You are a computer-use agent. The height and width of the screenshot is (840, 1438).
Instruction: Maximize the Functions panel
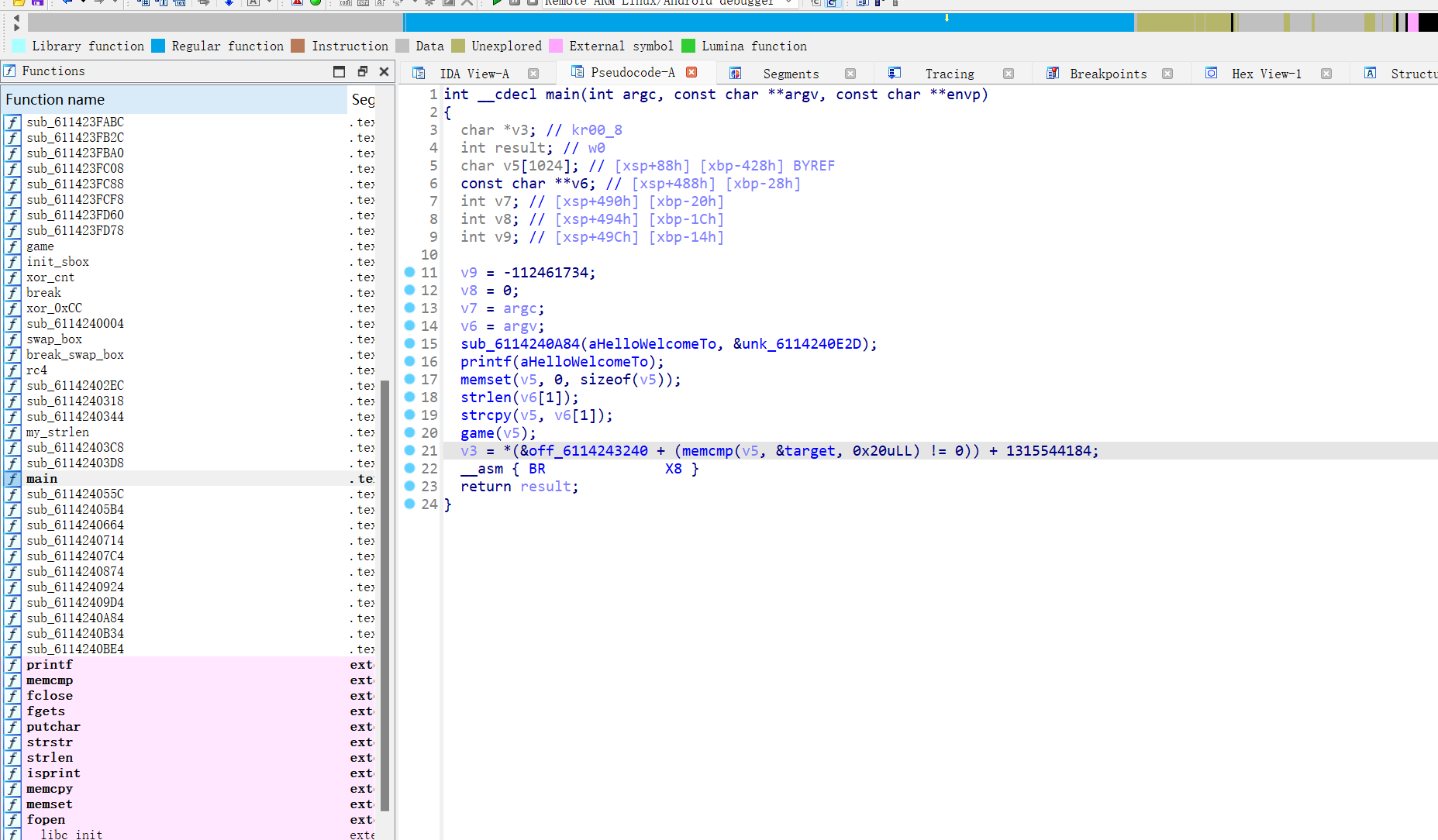click(339, 71)
